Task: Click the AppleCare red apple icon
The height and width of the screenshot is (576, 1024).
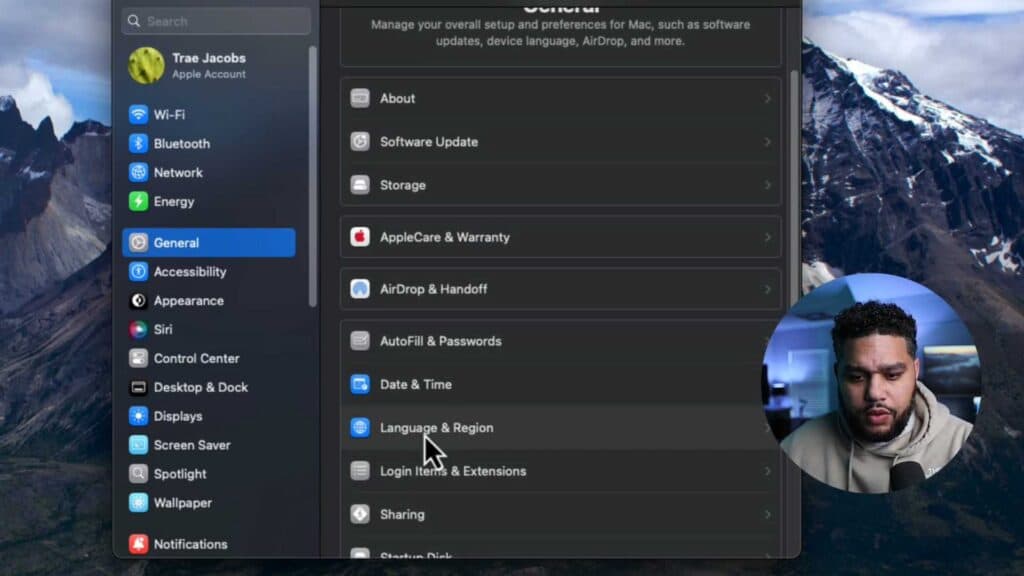Action: pyautogui.click(x=360, y=237)
